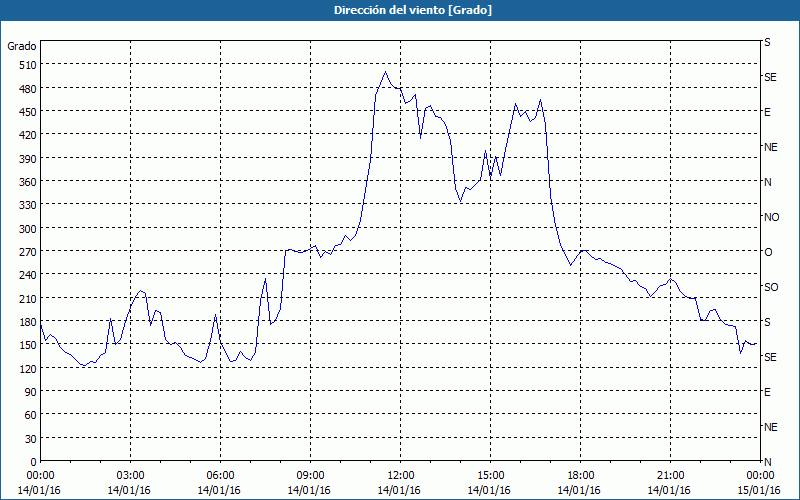Screen dimensions: 800x500
Task: Pick the 12:00 time axis label
Action: (x=401, y=476)
